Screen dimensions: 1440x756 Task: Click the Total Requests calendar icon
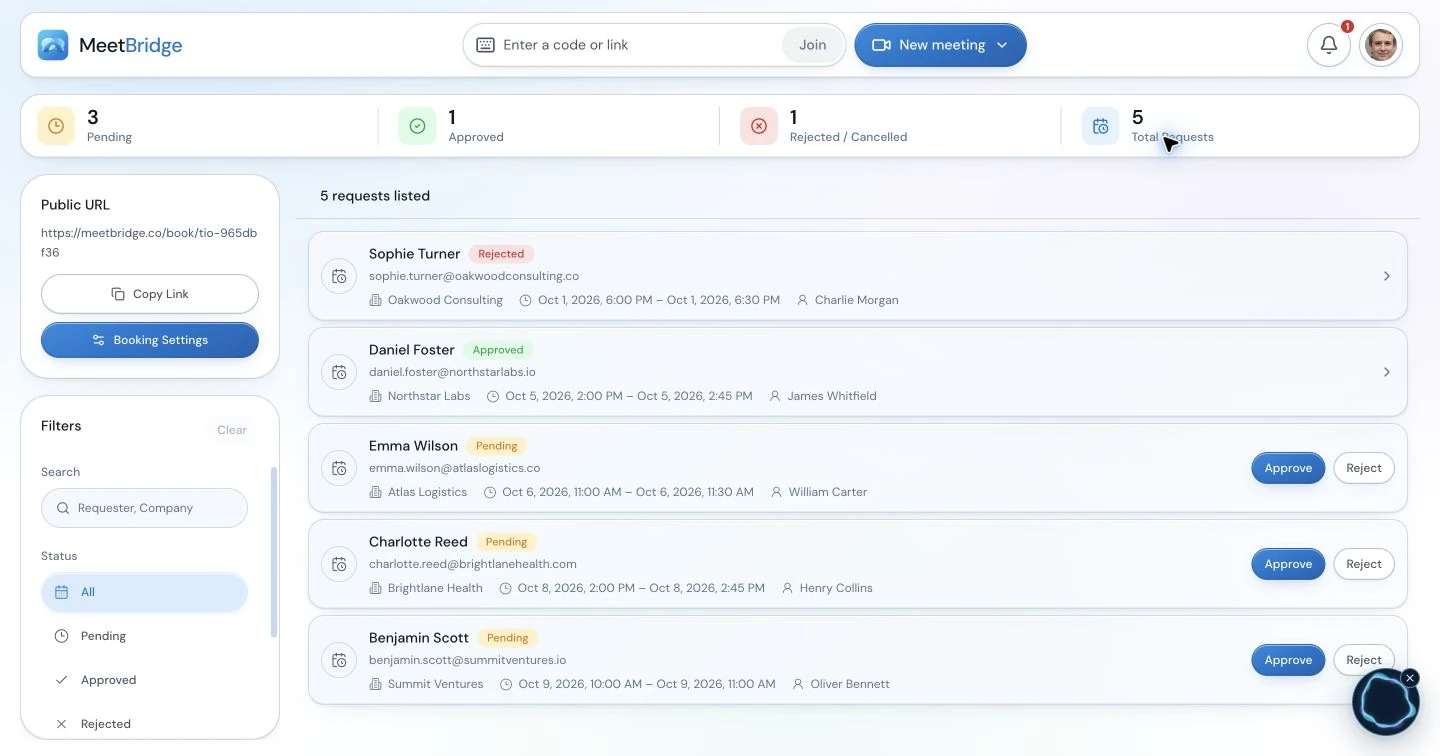tap(1100, 126)
